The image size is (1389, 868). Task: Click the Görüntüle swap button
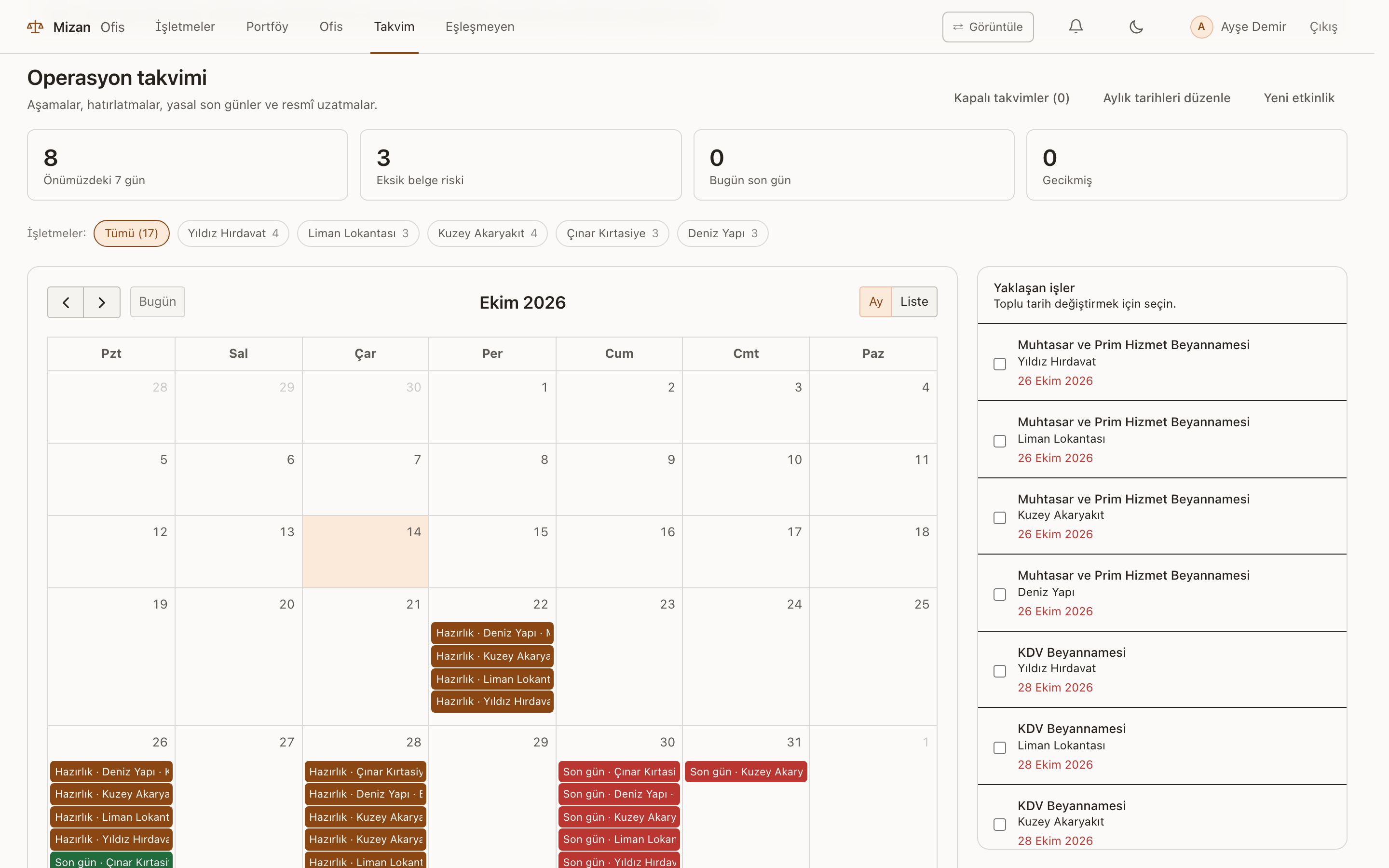coord(987,27)
